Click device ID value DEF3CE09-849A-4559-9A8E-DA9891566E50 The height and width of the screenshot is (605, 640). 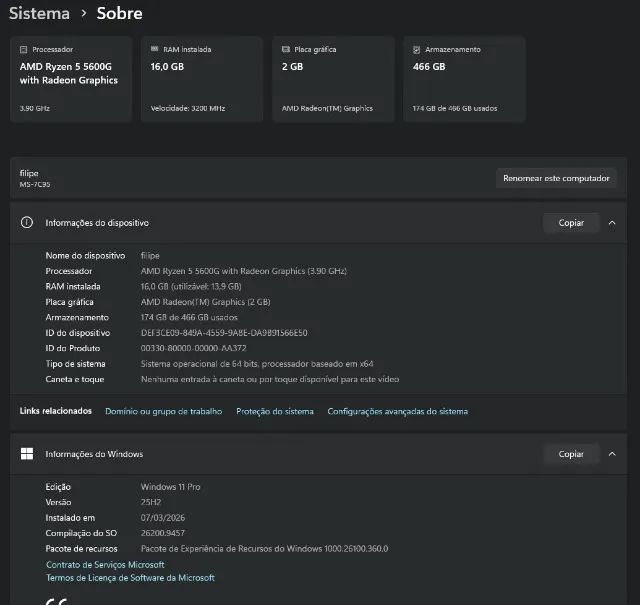pos(224,333)
